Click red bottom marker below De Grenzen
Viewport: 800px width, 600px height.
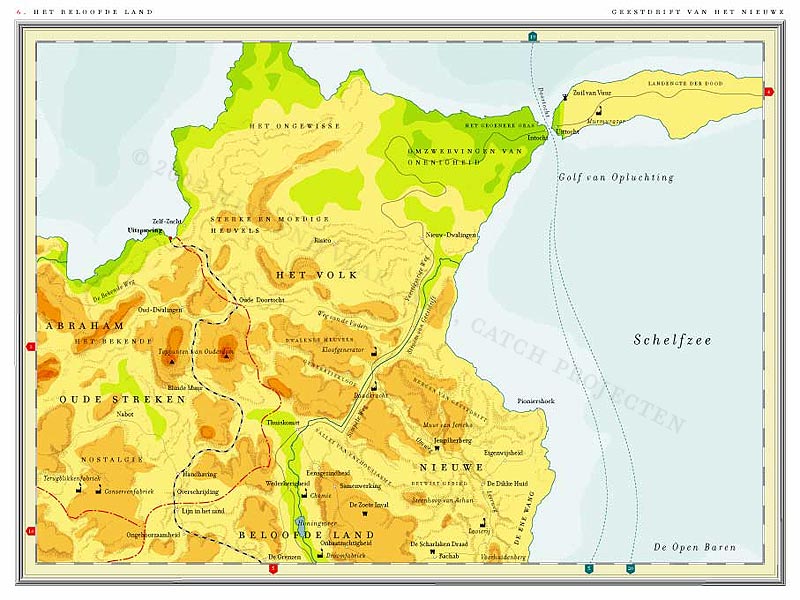click(x=274, y=569)
